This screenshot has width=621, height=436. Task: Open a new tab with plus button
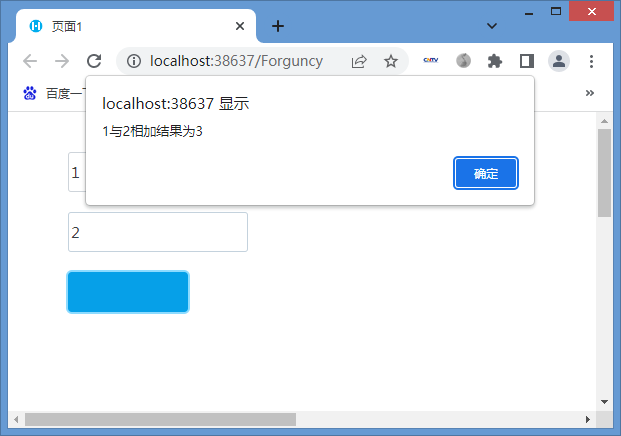coord(278,26)
